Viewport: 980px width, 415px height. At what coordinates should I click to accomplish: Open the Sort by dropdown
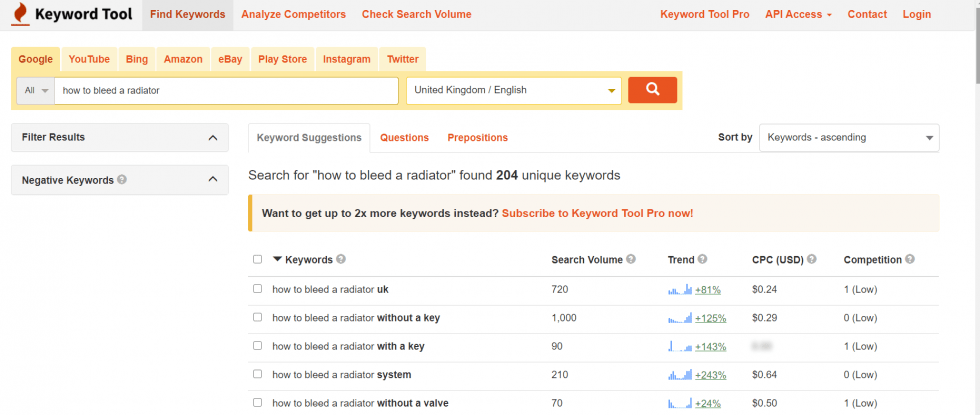(x=849, y=137)
